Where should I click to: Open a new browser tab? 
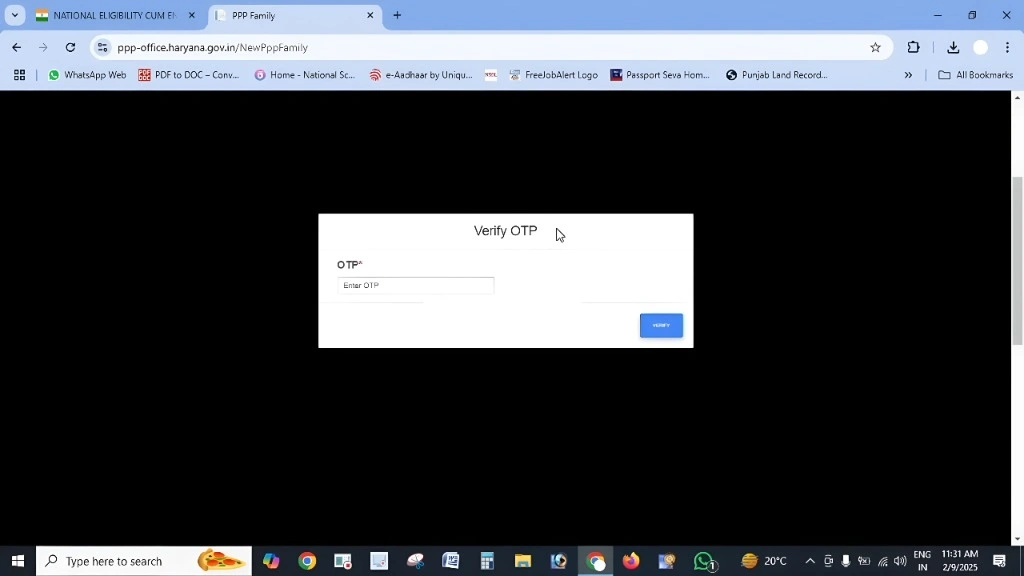coord(397,15)
